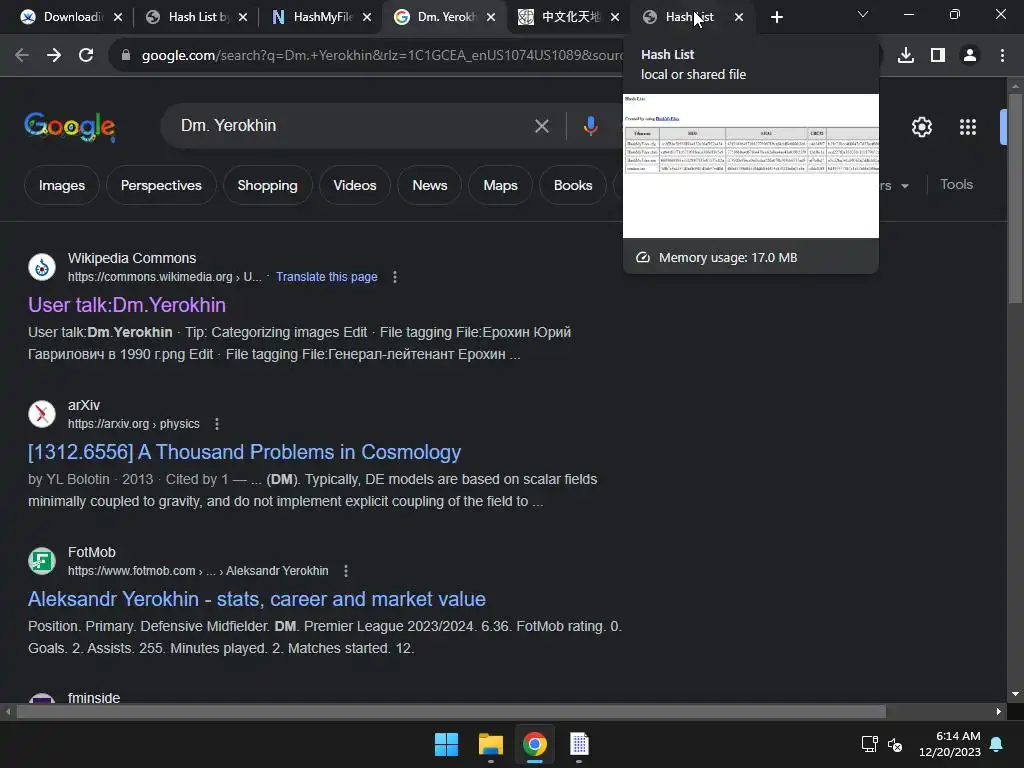Viewport: 1024px width, 768px height.
Task: Filter results by Books
Action: click(573, 185)
